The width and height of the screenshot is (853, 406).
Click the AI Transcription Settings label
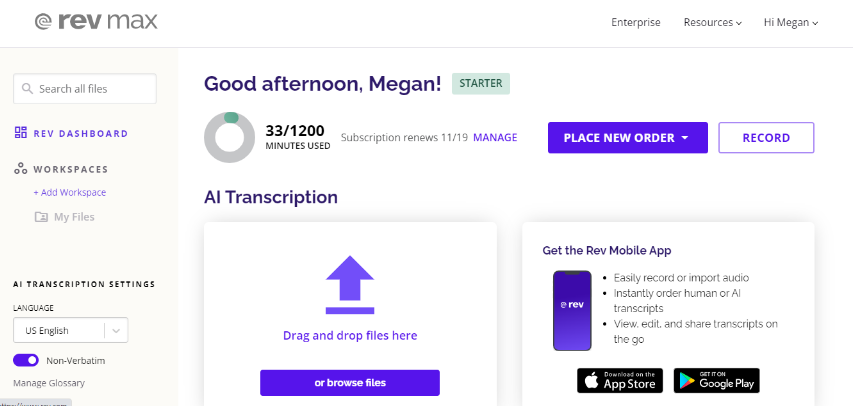tap(84, 284)
